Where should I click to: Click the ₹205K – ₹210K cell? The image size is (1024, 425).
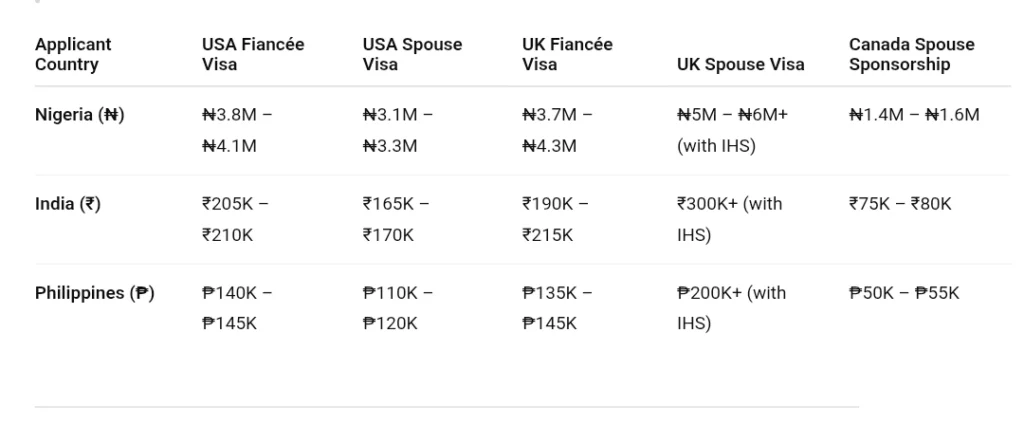237,219
